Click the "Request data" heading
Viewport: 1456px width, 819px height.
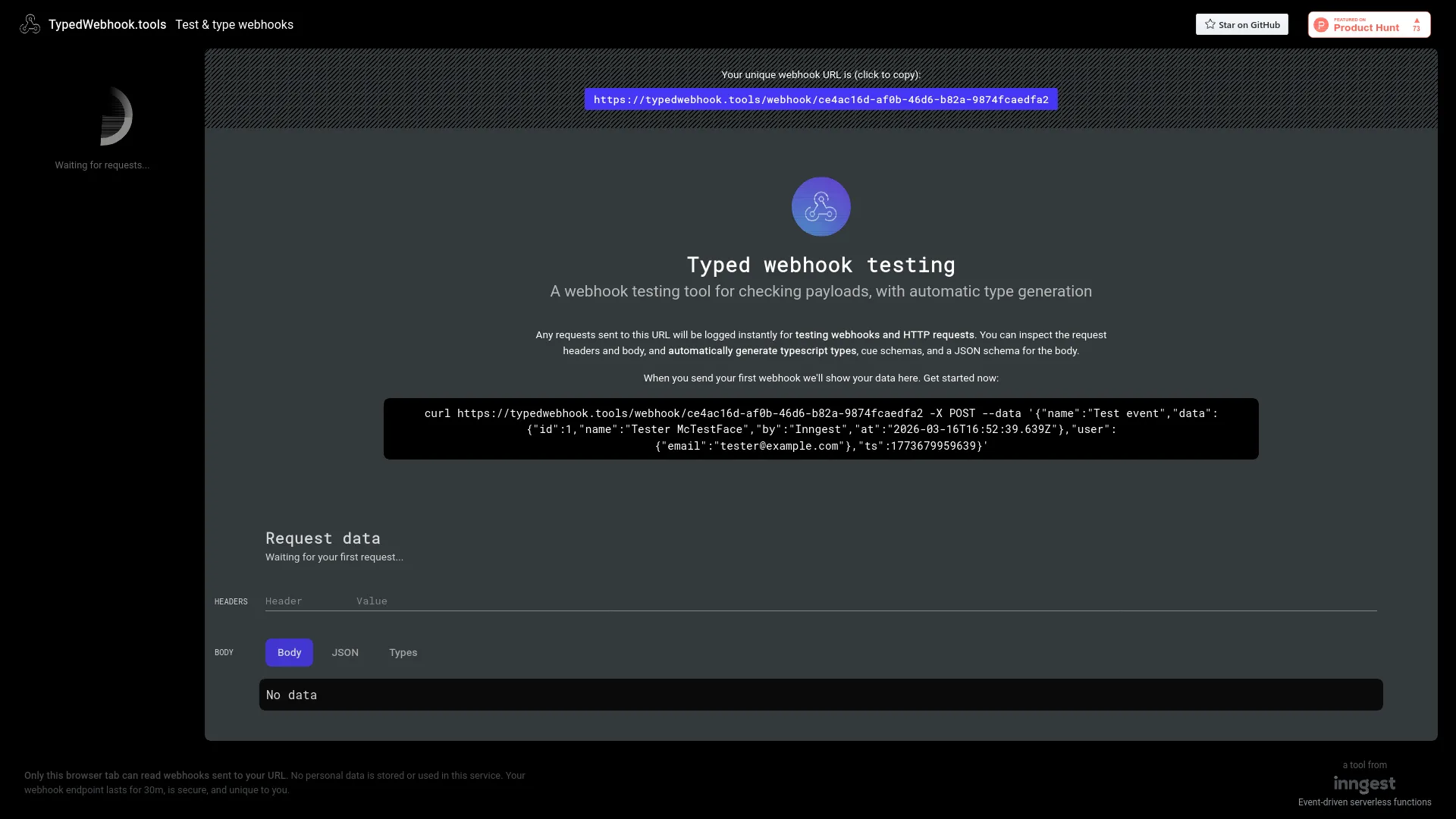tap(323, 538)
